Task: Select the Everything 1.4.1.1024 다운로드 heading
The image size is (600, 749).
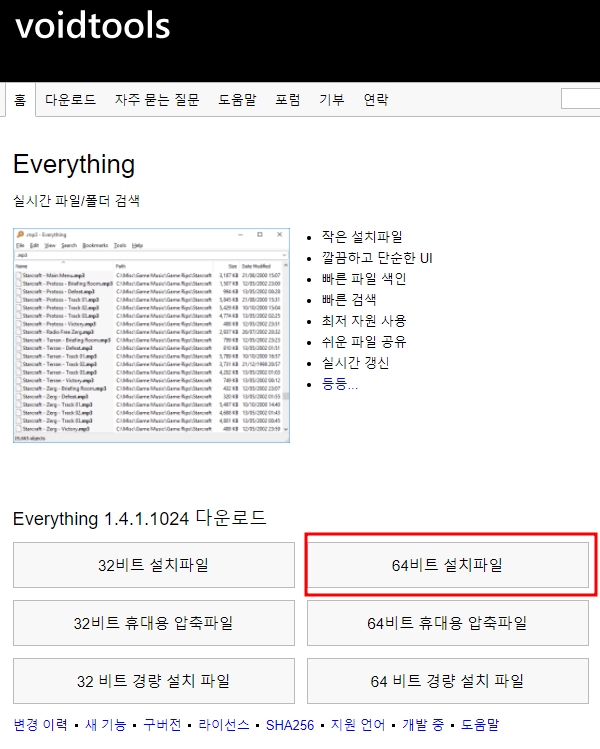Action: click(139, 518)
